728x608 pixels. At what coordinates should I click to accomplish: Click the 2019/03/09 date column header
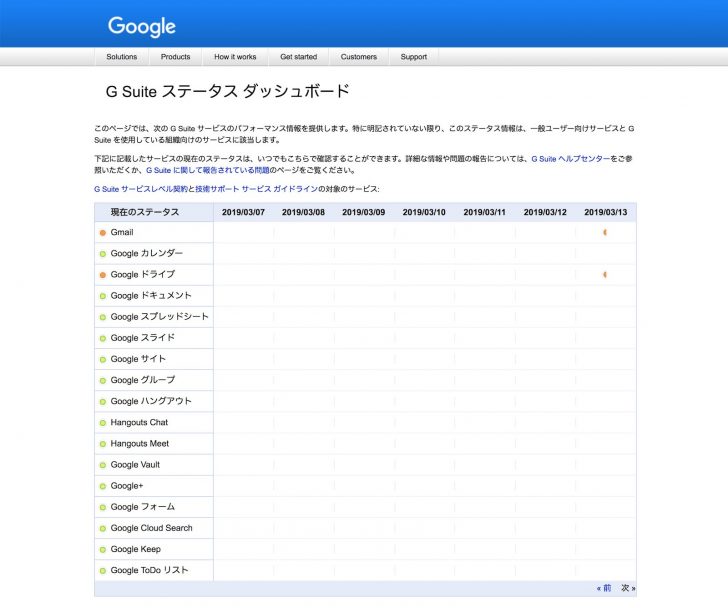click(364, 212)
